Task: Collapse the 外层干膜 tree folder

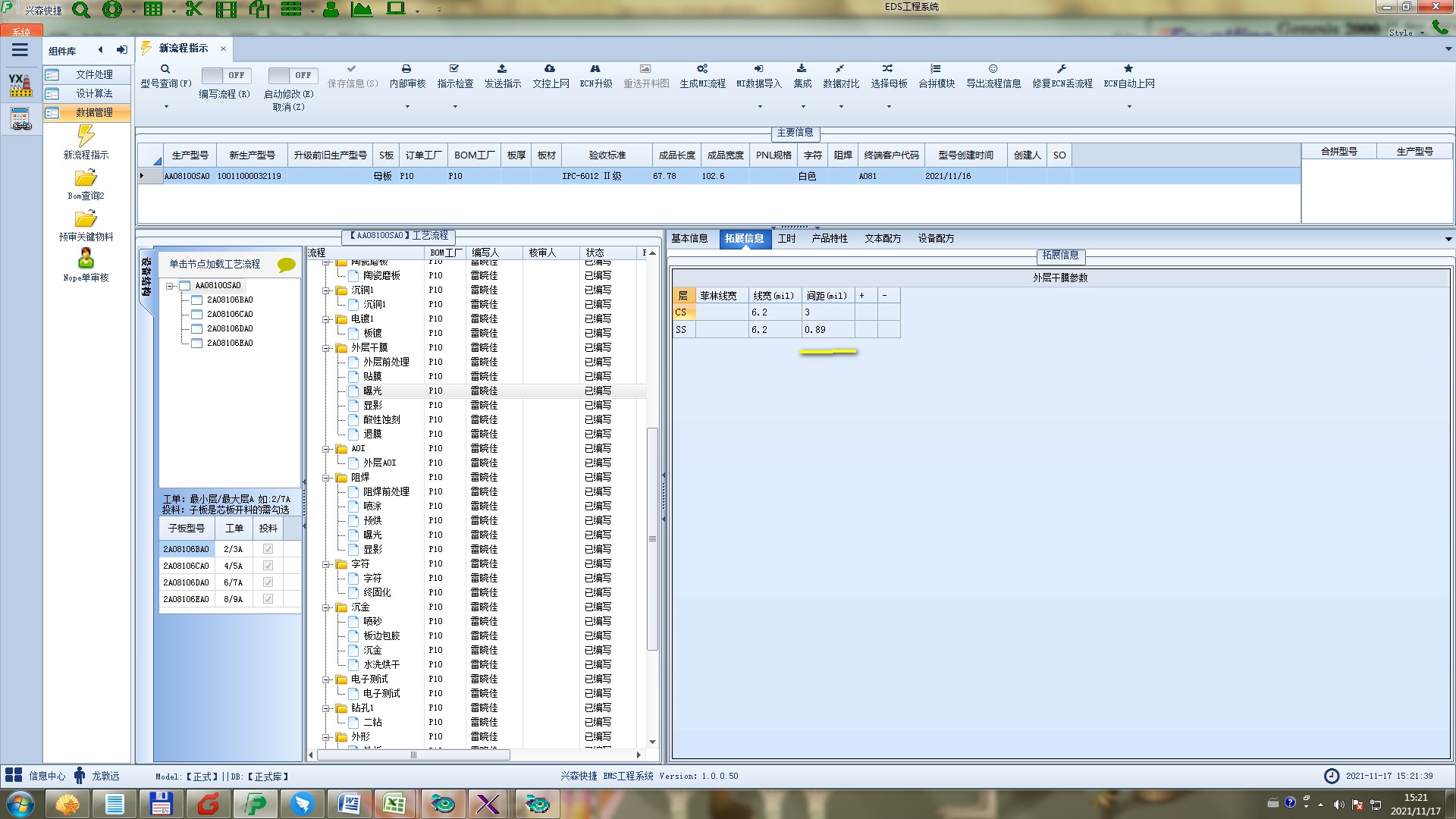Action: (x=326, y=348)
